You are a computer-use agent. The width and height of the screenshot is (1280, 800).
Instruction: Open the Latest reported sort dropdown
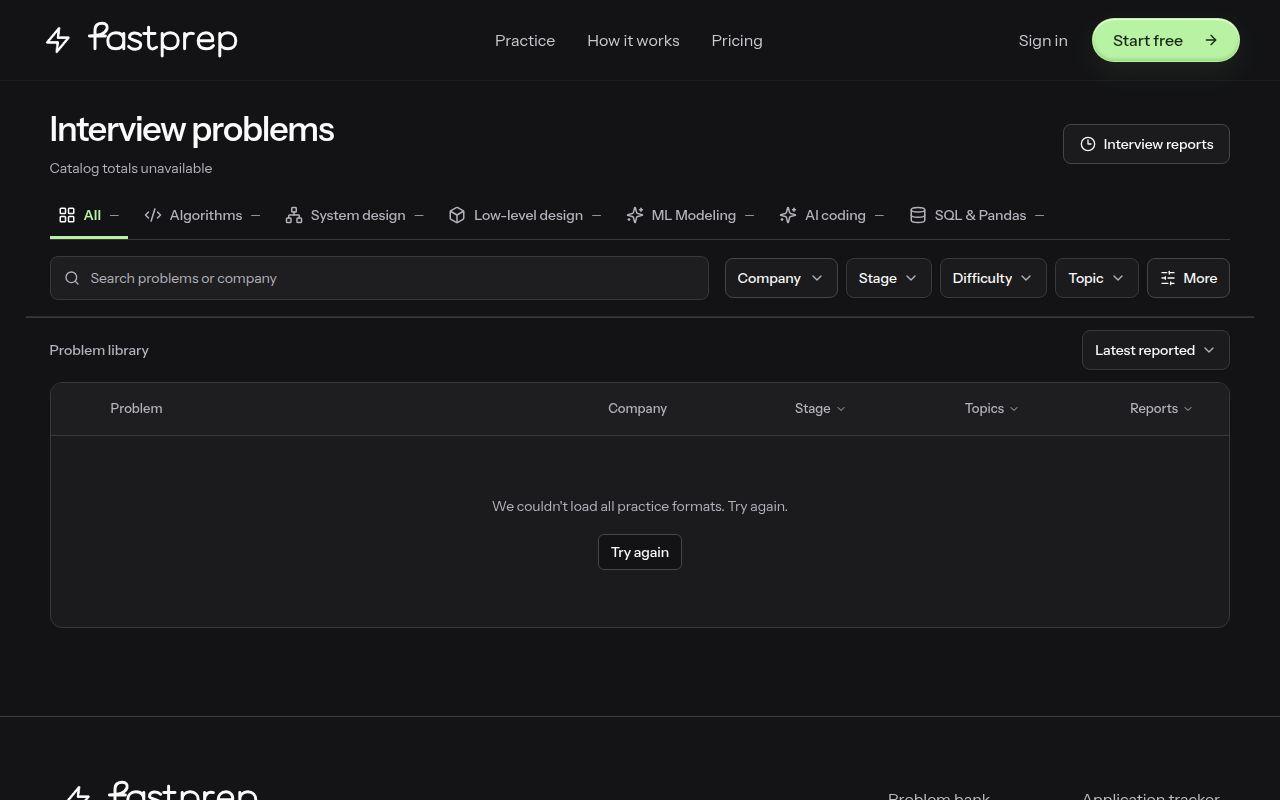click(x=1156, y=350)
